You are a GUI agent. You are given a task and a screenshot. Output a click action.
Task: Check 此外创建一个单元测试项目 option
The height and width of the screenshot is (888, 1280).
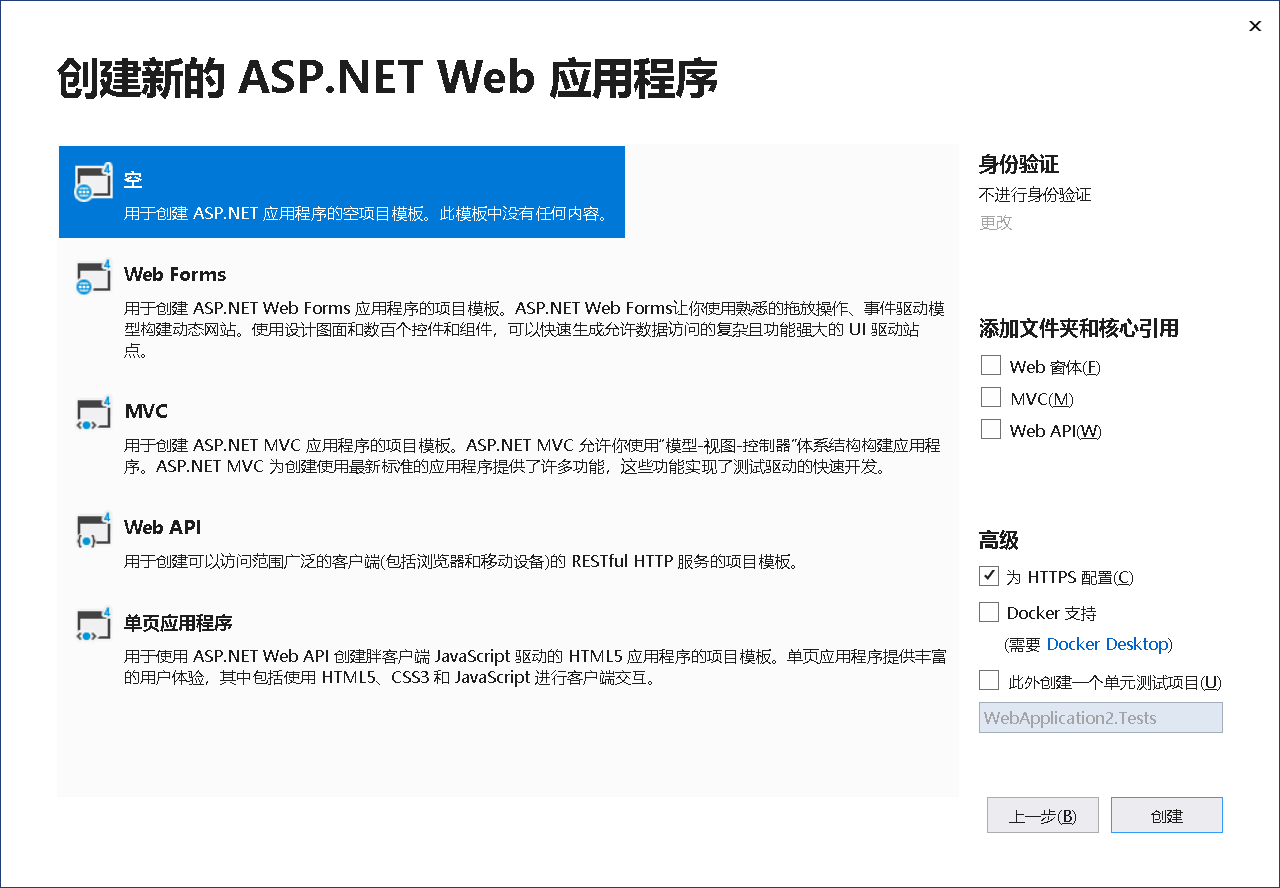click(x=988, y=679)
